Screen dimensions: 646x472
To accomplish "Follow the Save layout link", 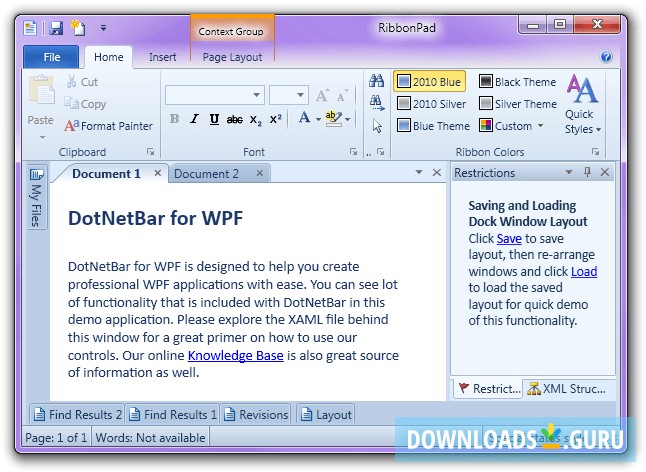I will pyautogui.click(x=509, y=238).
